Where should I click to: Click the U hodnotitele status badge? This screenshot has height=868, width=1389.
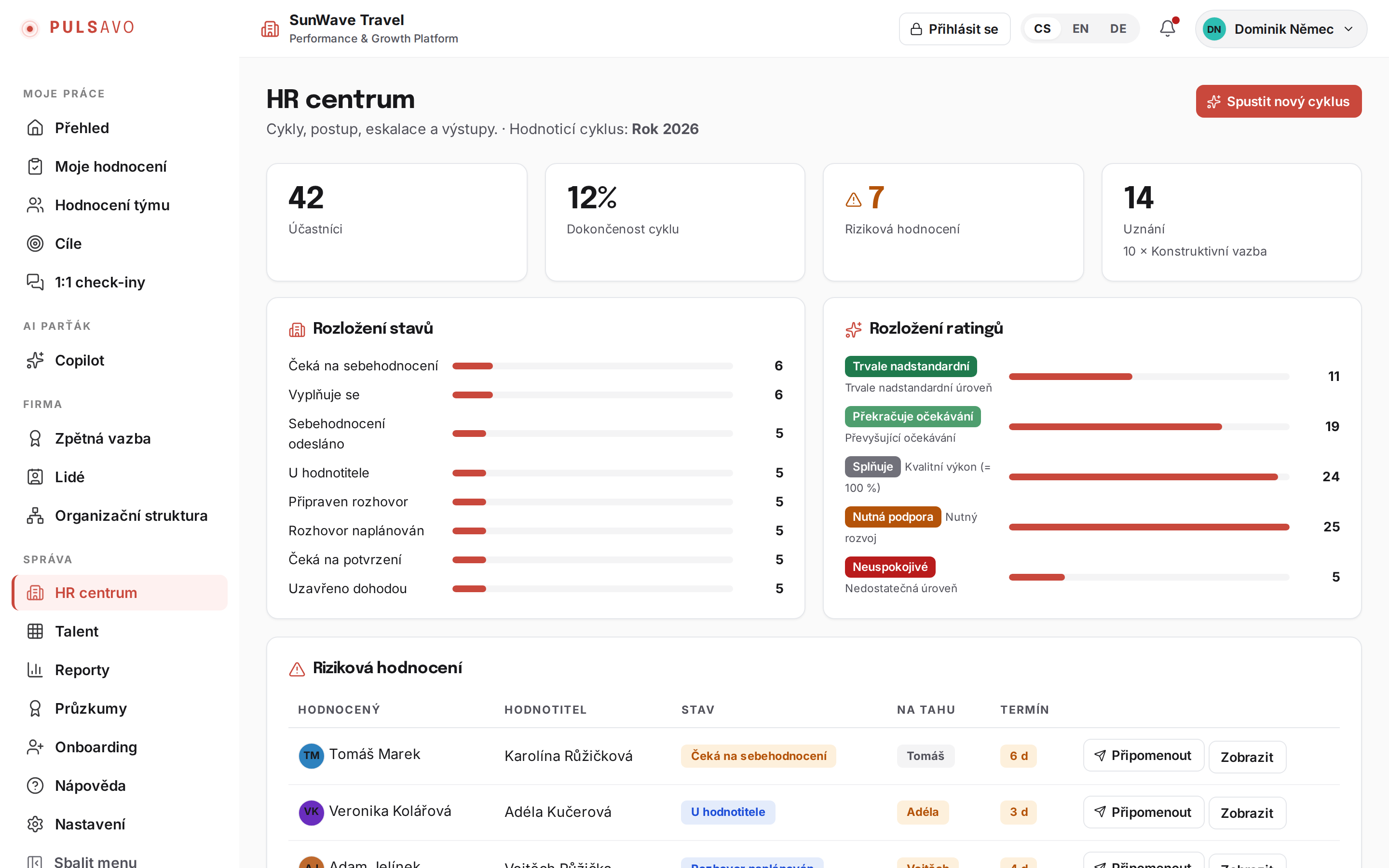coord(728,812)
